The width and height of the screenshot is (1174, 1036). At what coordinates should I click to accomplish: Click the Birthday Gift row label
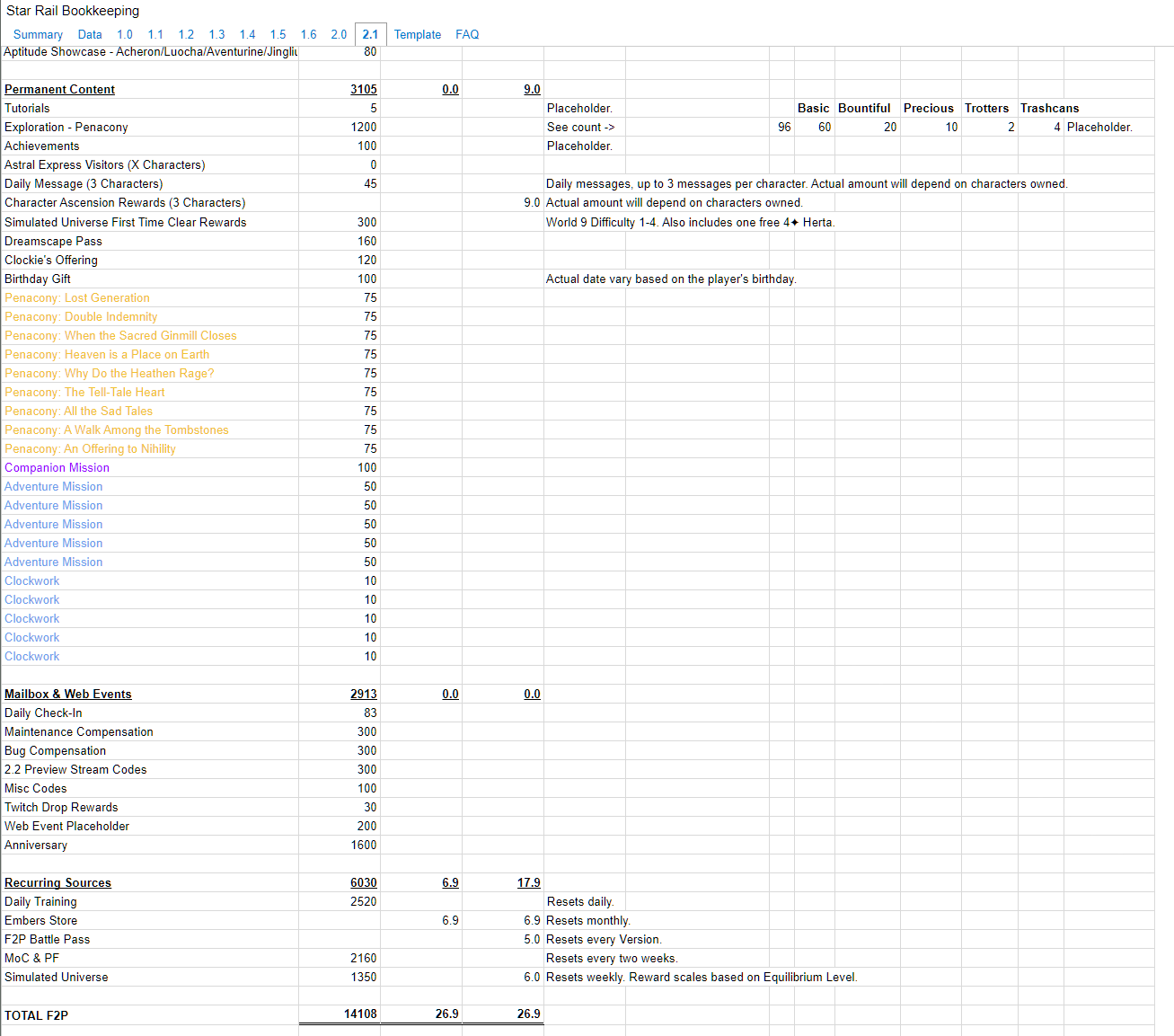[38, 279]
